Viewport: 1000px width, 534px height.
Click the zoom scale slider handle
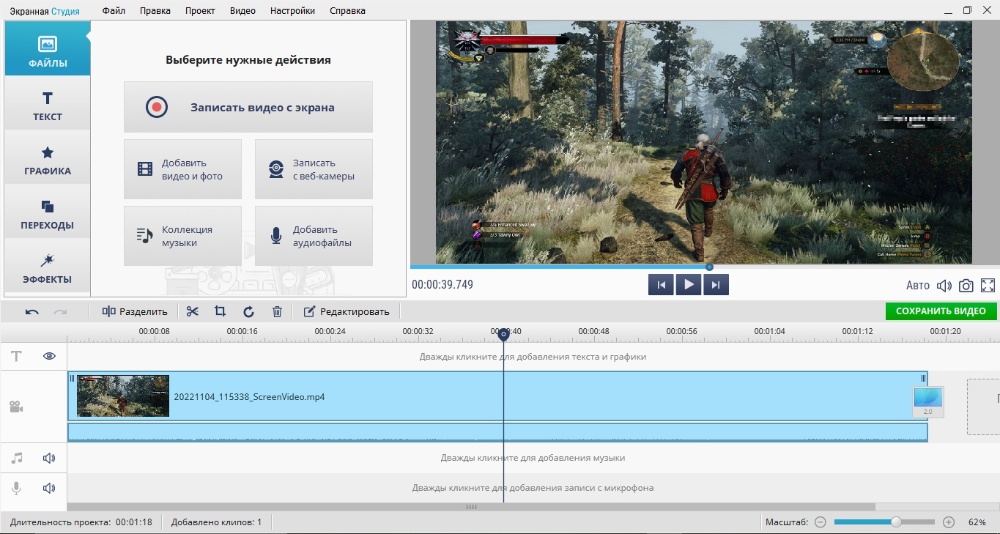click(x=896, y=522)
